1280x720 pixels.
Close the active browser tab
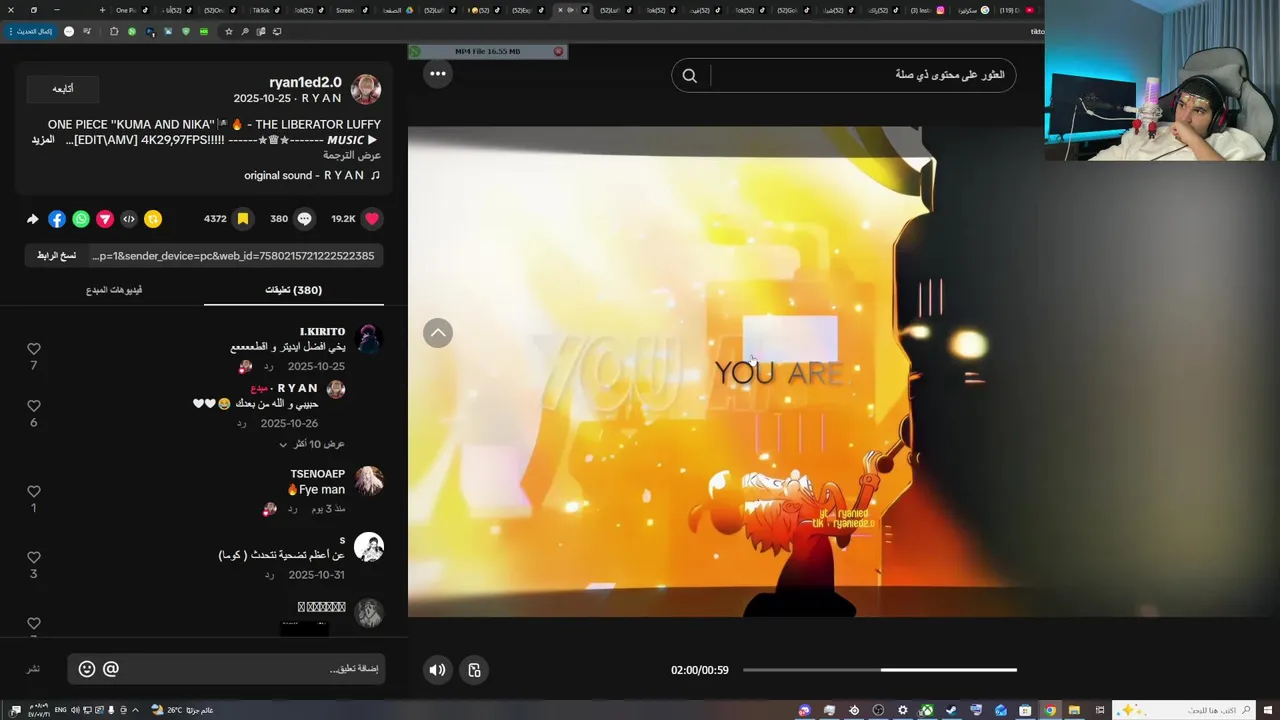tap(559, 10)
